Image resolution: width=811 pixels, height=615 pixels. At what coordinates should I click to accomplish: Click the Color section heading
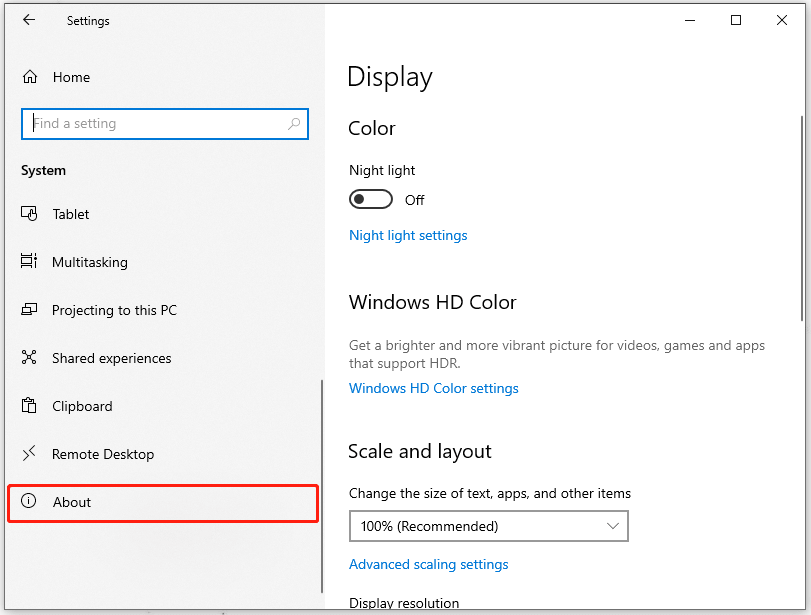[372, 128]
